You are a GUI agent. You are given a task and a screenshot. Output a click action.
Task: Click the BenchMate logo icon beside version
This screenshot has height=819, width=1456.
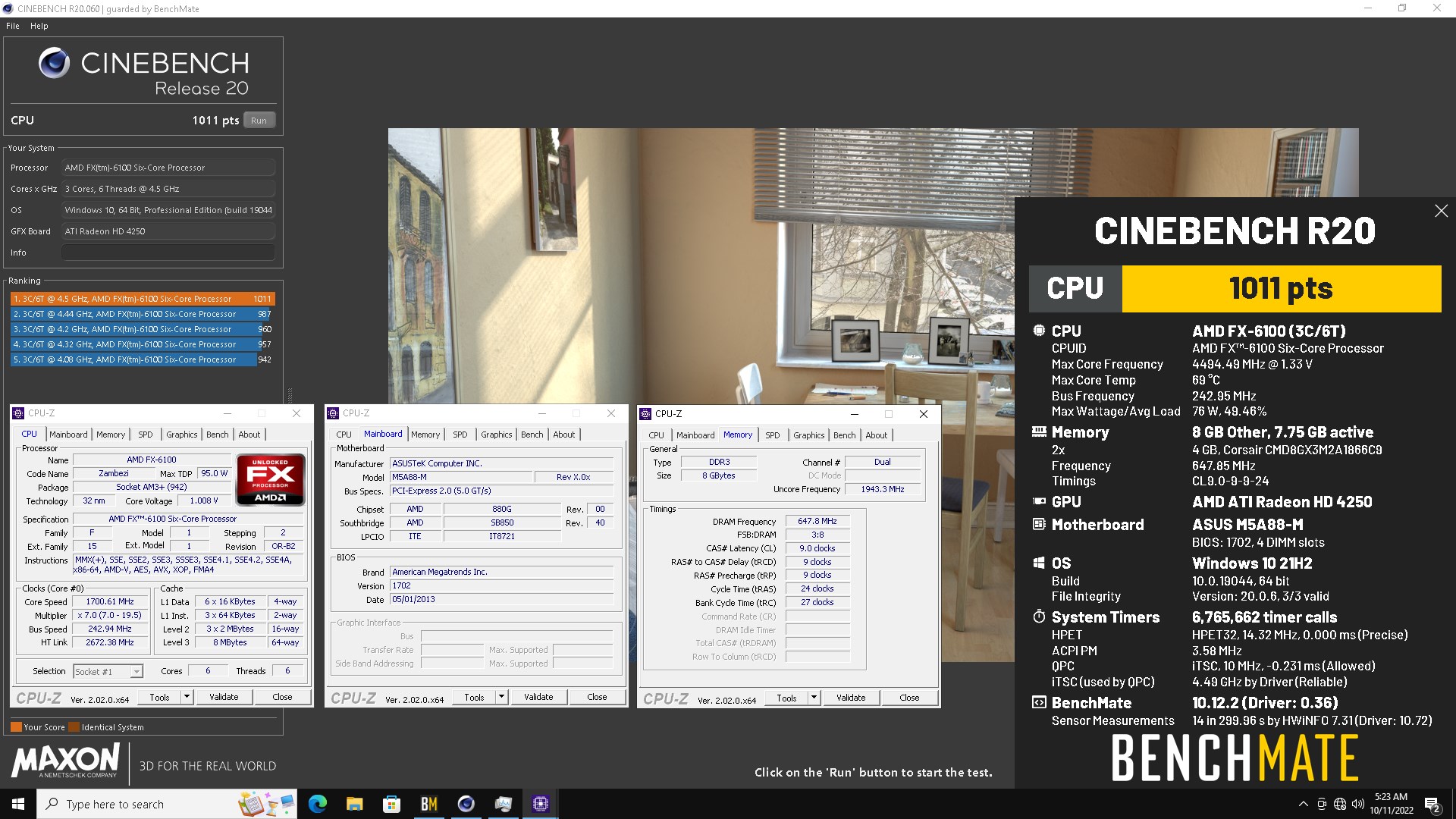[x=1039, y=703]
